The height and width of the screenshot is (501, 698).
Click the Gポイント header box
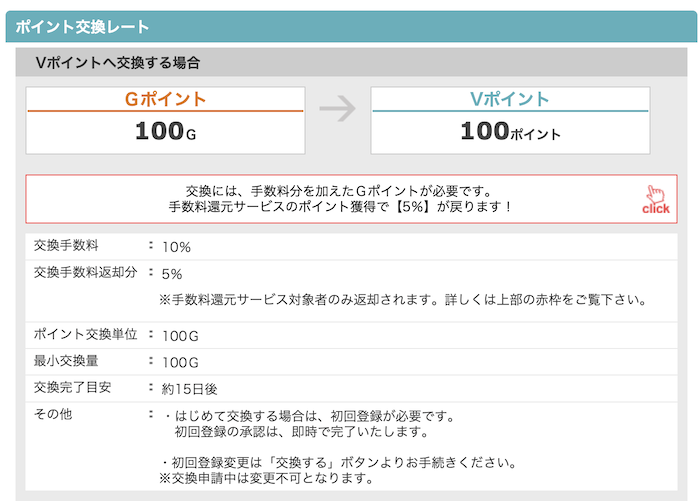point(165,99)
